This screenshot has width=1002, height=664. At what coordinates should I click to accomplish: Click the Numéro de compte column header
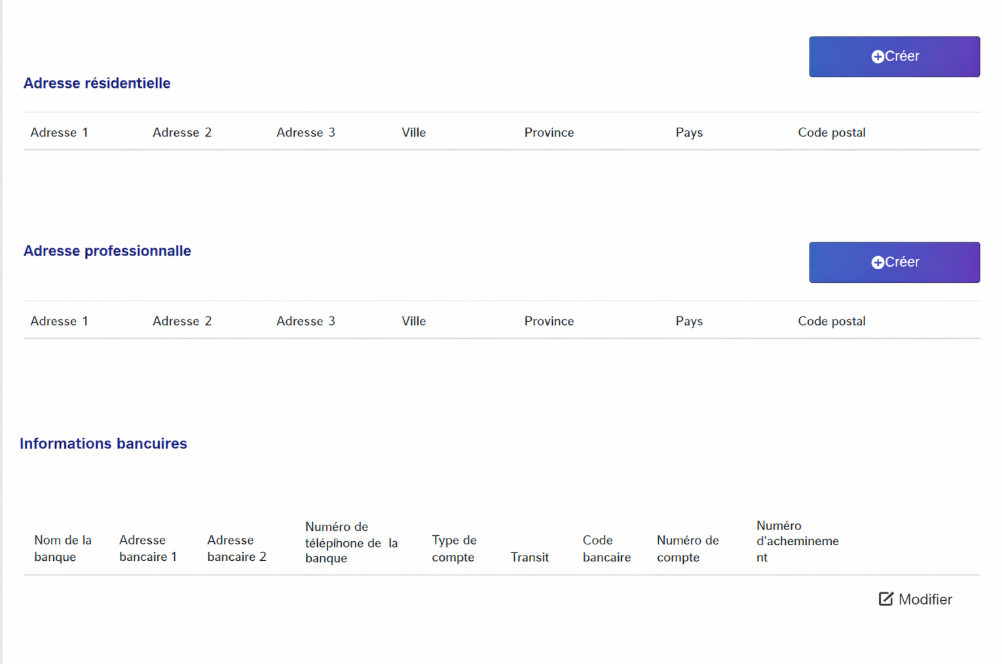687,548
